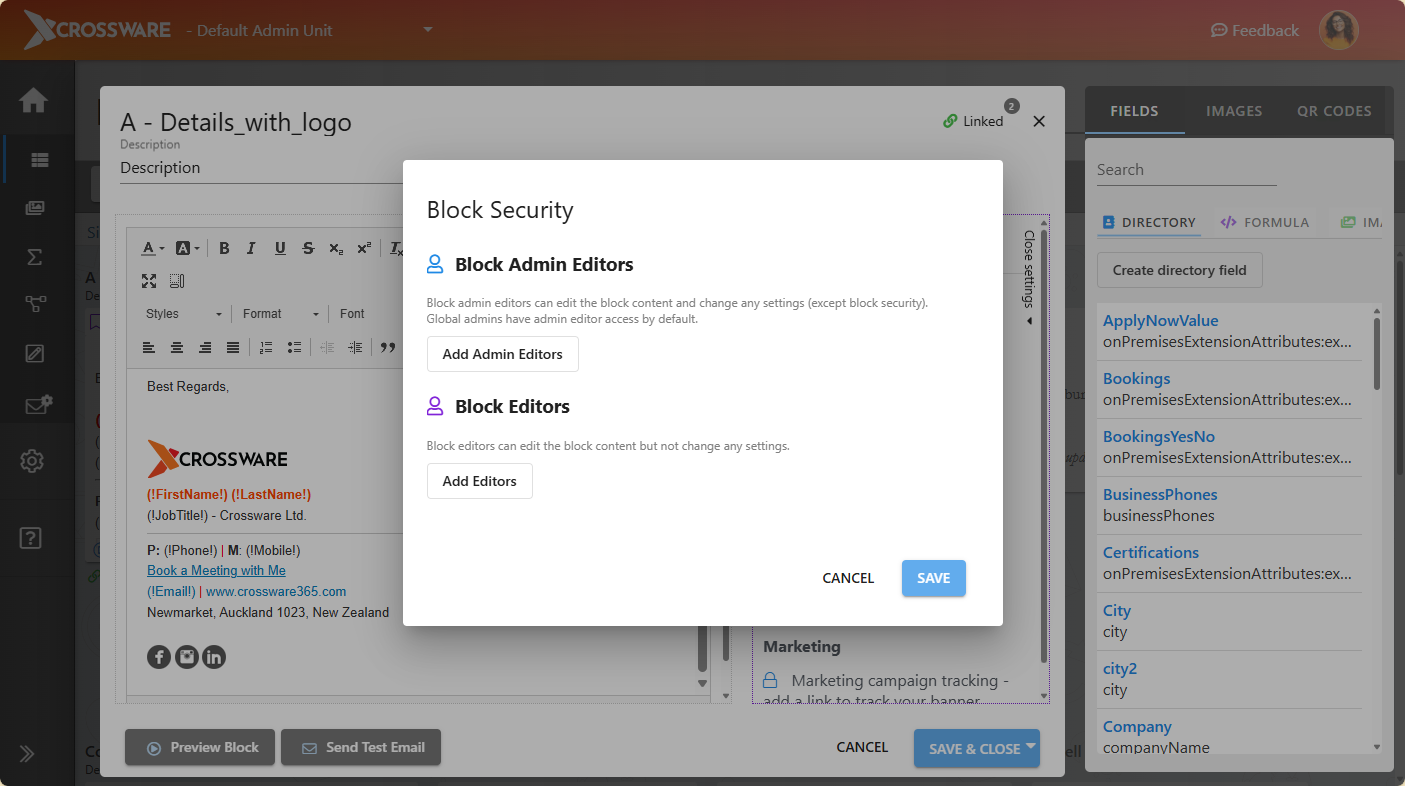Click the help question mark icon
Screen dimensions: 1405x786
[x=31, y=538]
